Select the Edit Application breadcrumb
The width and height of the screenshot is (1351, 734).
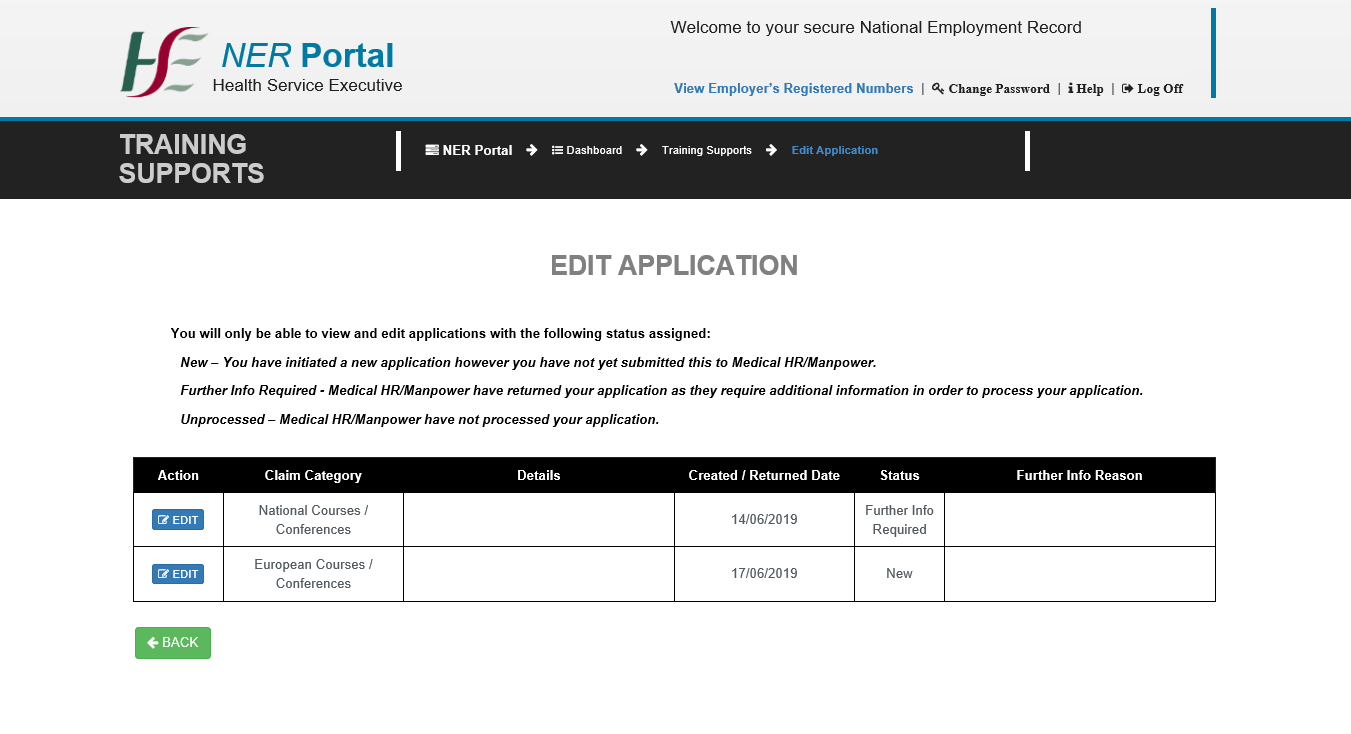835,150
